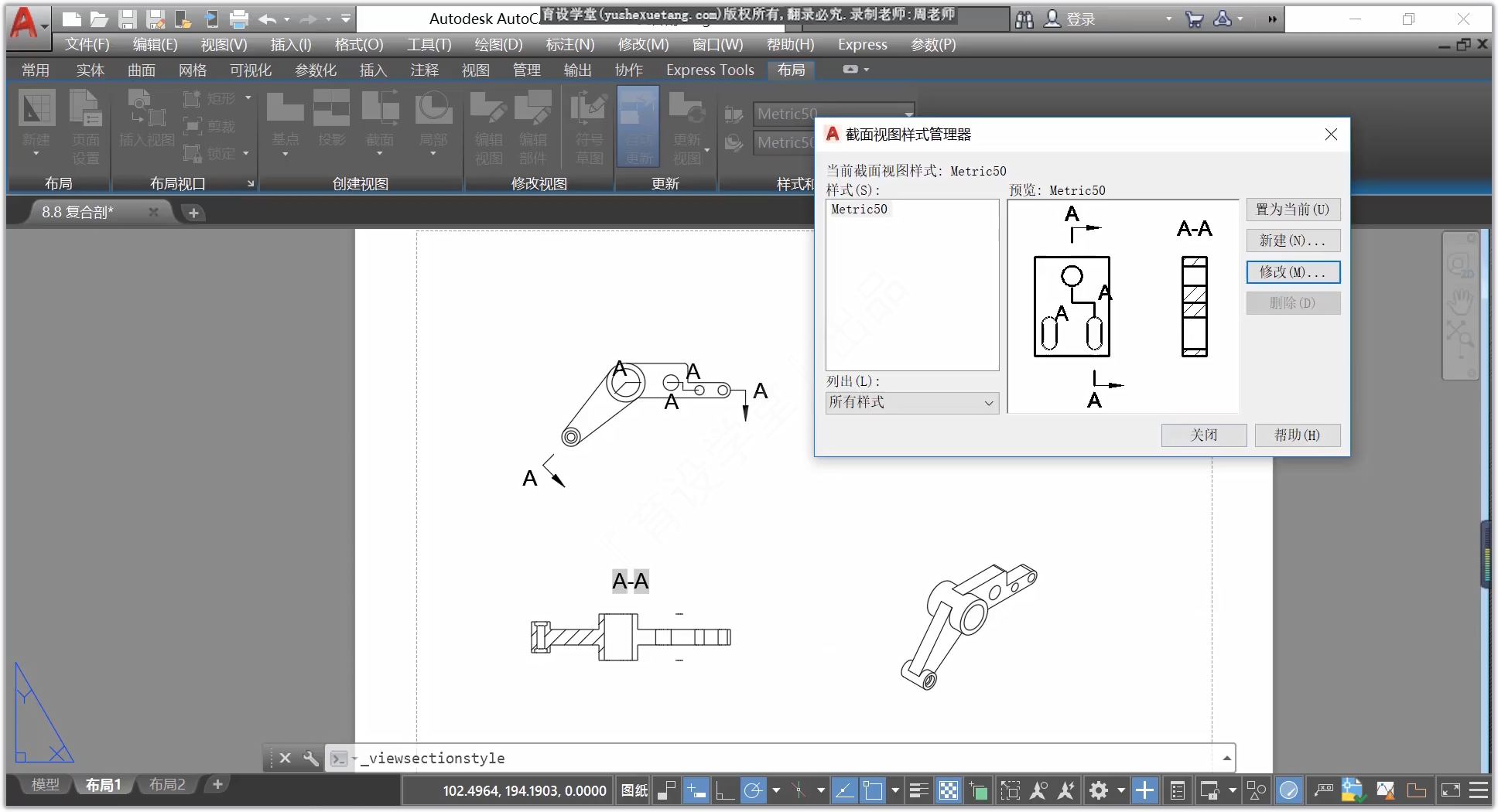This screenshot has width=1498, height=812.
Task: Open the Autodesk App Store cart icon
Action: [x=1194, y=19]
